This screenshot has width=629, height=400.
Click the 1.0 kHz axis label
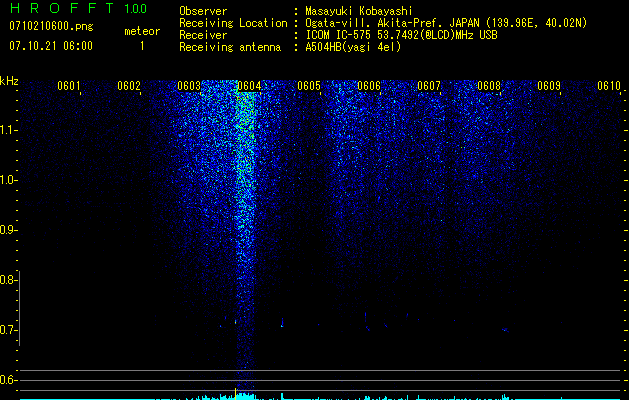pyautogui.click(x=8, y=180)
